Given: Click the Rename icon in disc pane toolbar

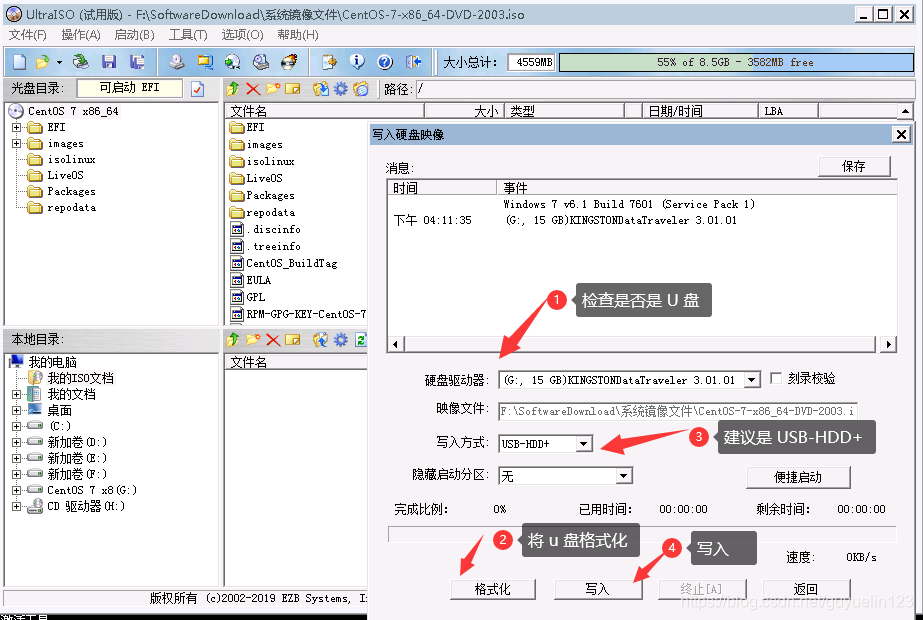Looking at the screenshot, I should (293, 89).
